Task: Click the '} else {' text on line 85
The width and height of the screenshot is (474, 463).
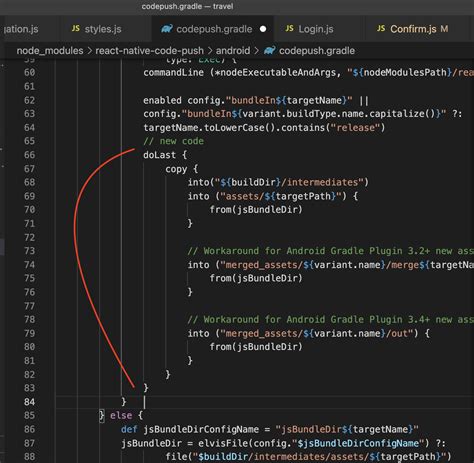Action: point(121,416)
